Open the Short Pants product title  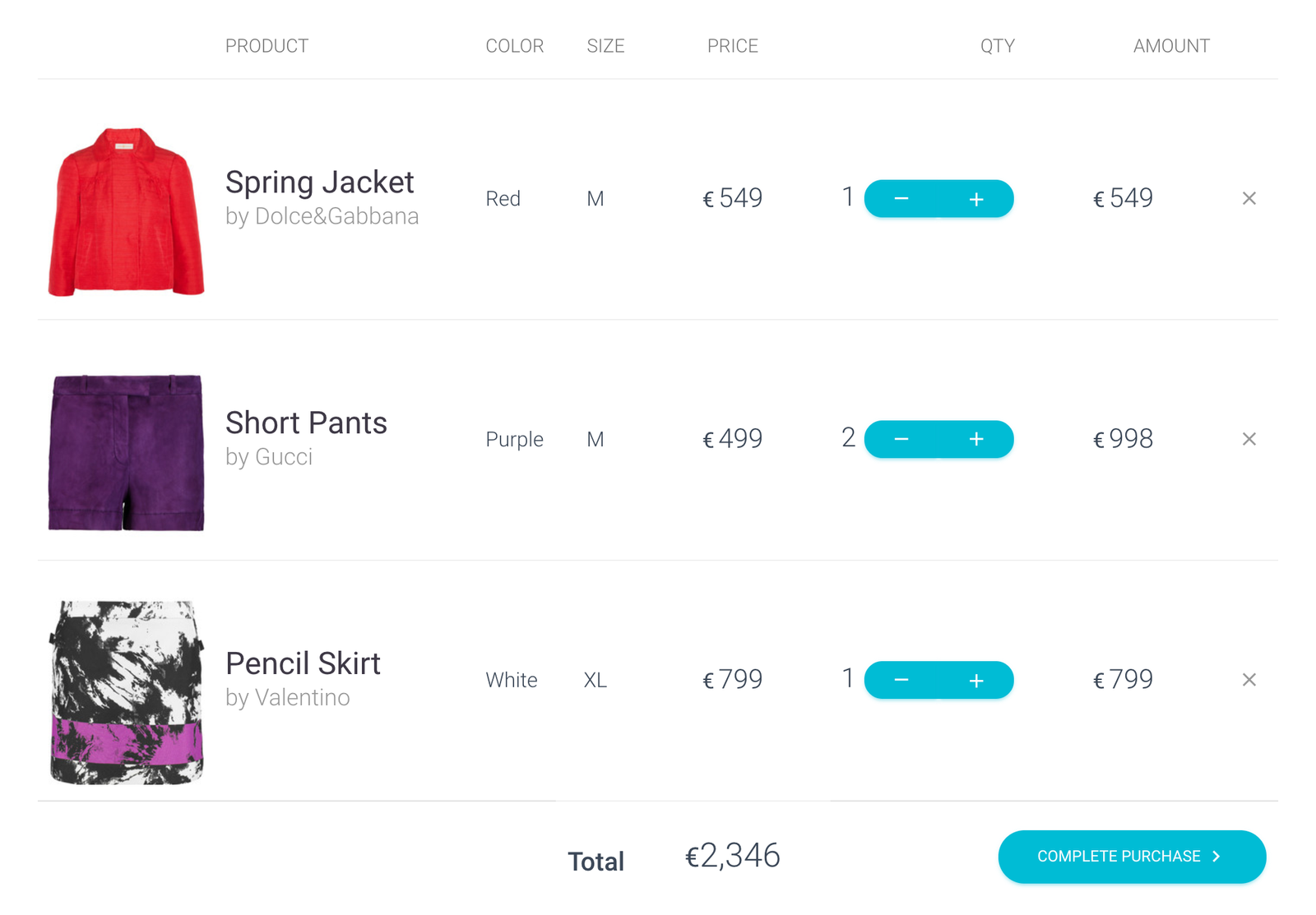point(306,423)
